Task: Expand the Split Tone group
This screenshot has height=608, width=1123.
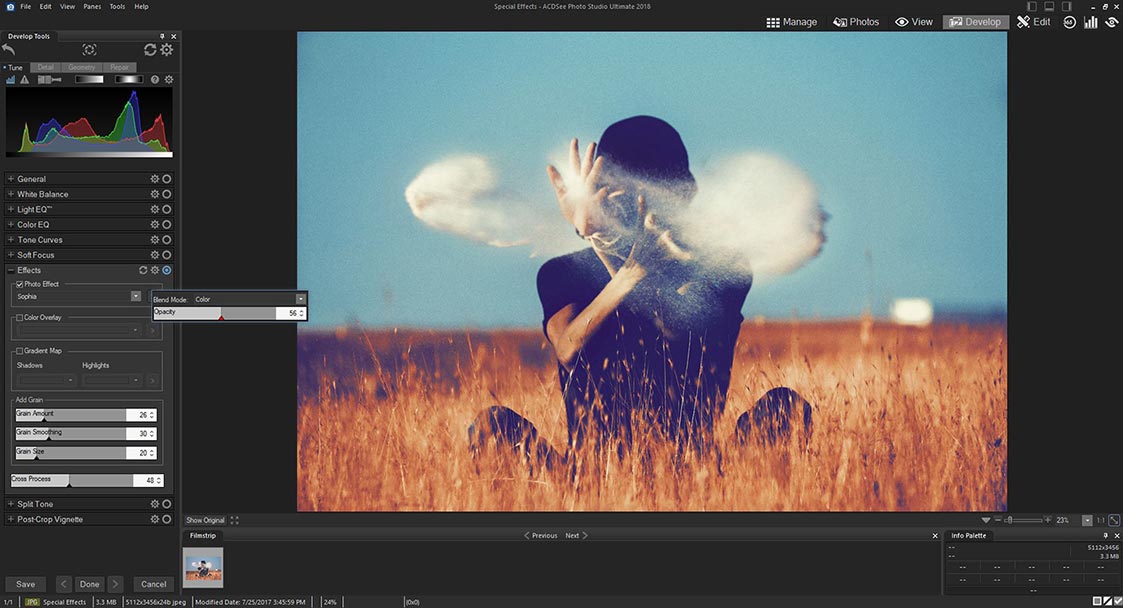Action: pyautogui.click(x=11, y=504)
